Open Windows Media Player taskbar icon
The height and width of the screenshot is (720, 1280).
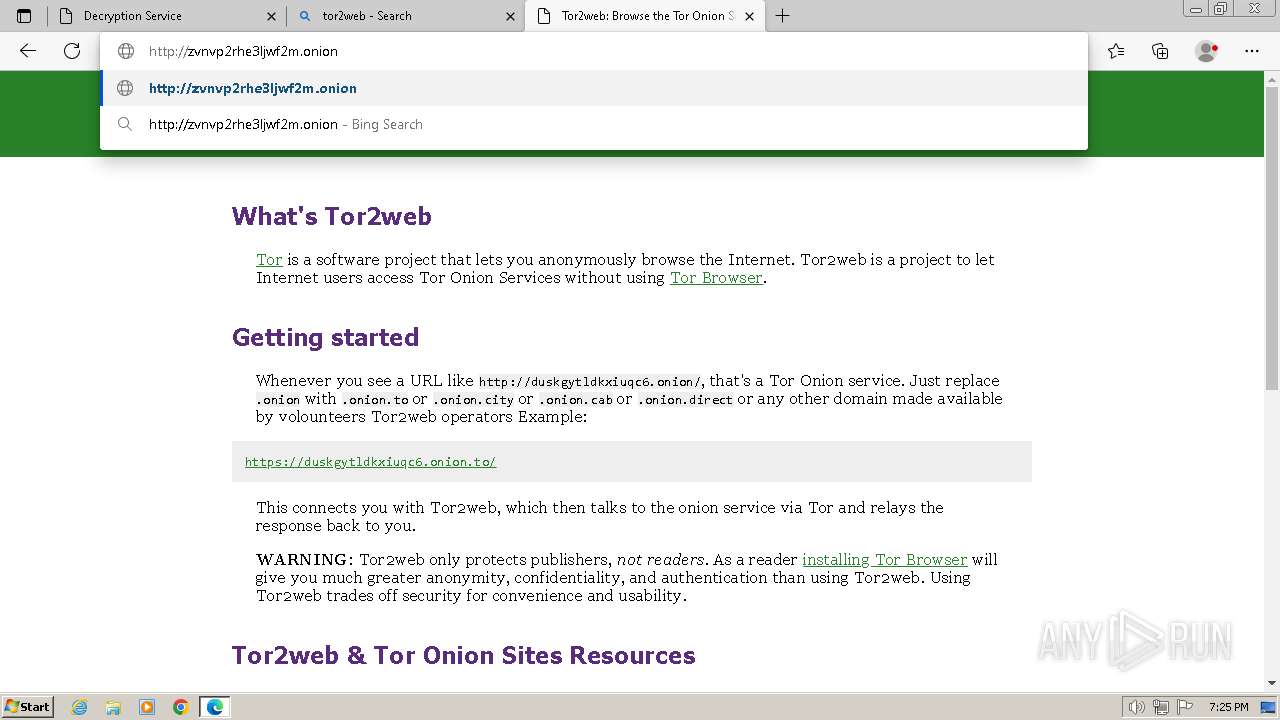point(147,707)
